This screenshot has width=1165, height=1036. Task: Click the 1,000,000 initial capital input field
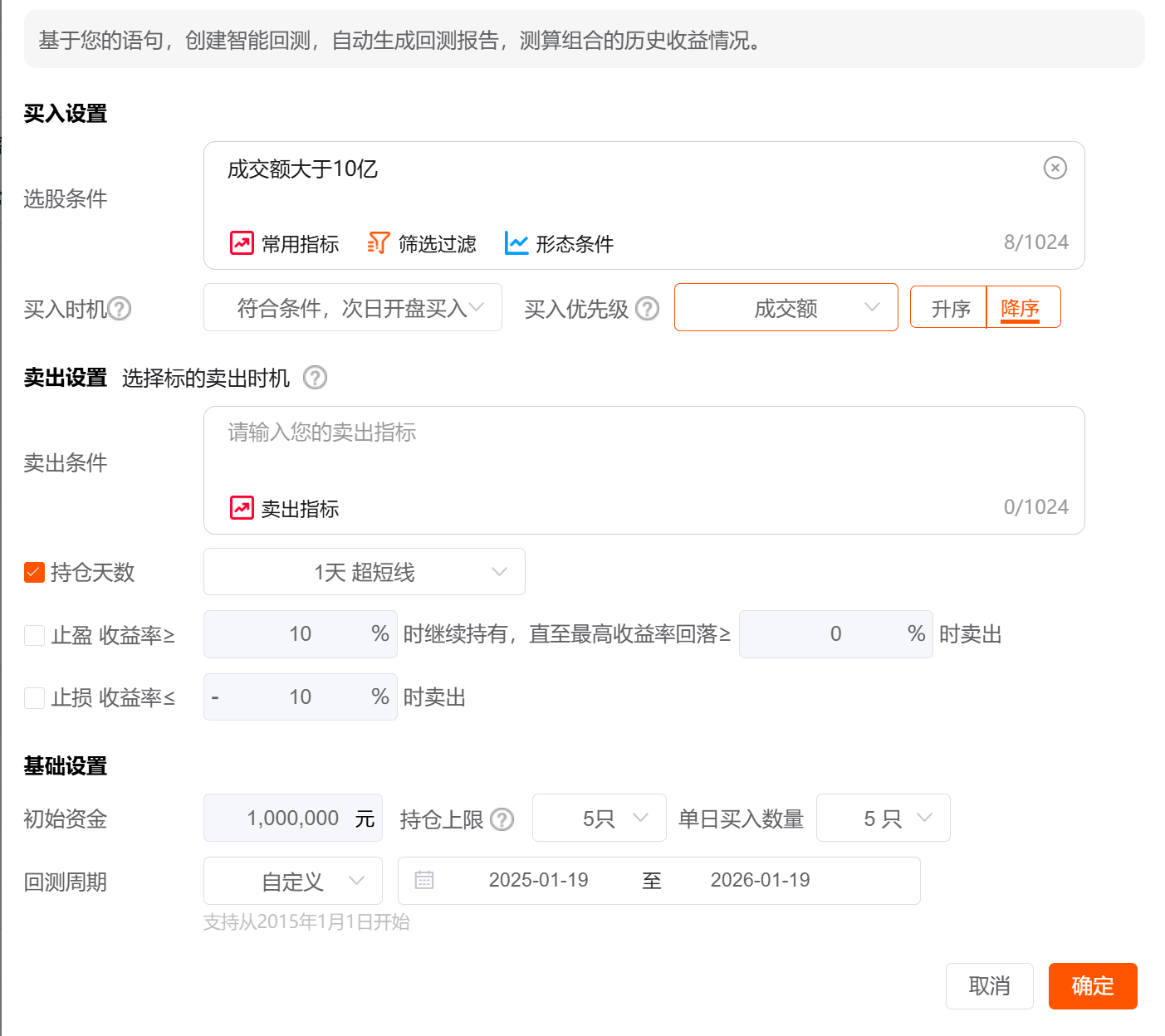[292, 818]
